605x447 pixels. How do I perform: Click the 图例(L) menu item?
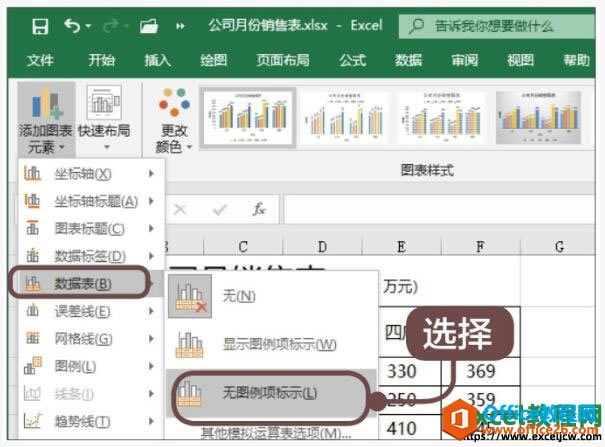92,366
